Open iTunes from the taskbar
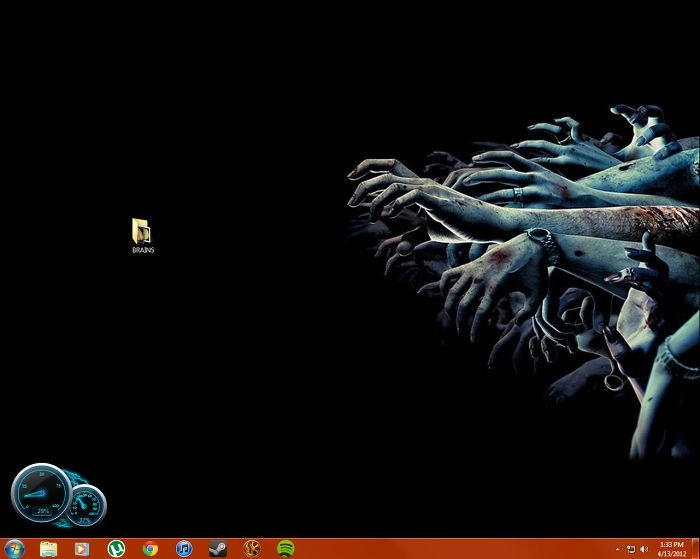This screenshot has width=700, height=559. (184, 548)
